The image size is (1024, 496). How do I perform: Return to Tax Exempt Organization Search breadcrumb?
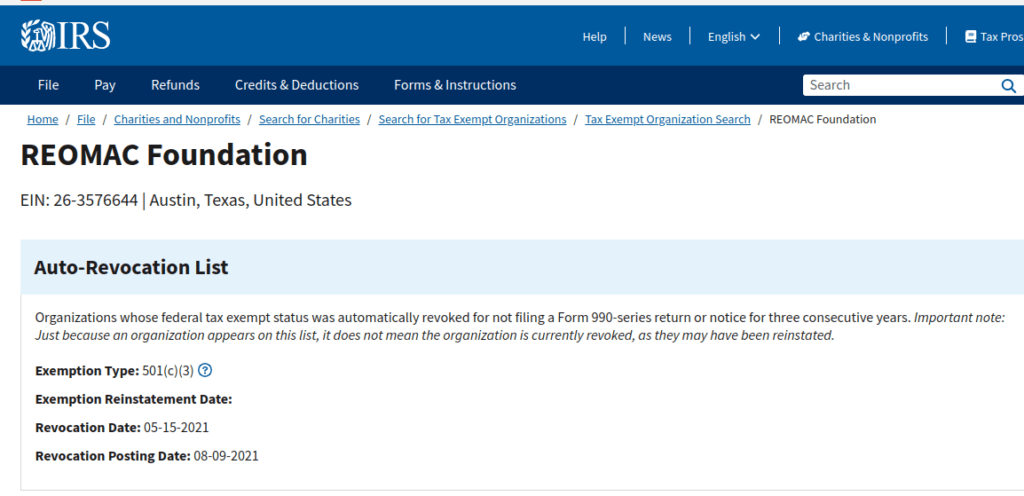(x=667, y=119)
